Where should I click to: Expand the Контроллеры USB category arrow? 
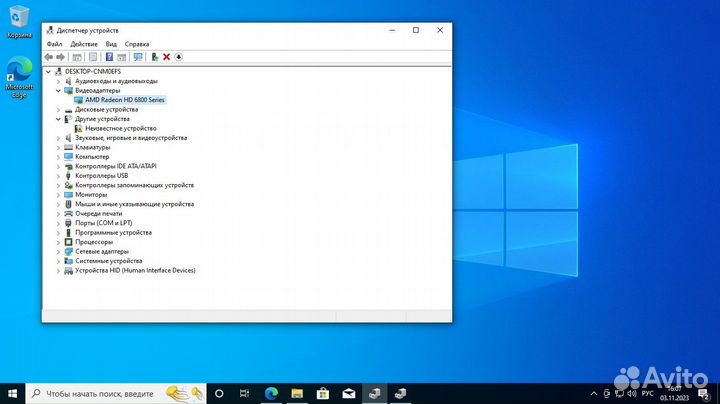click(x=58, y=176)
